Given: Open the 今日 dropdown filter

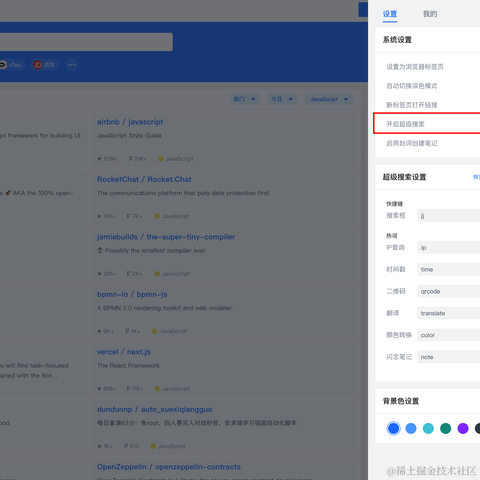Looking at the screenshot, I should click(x=282, y=99).
